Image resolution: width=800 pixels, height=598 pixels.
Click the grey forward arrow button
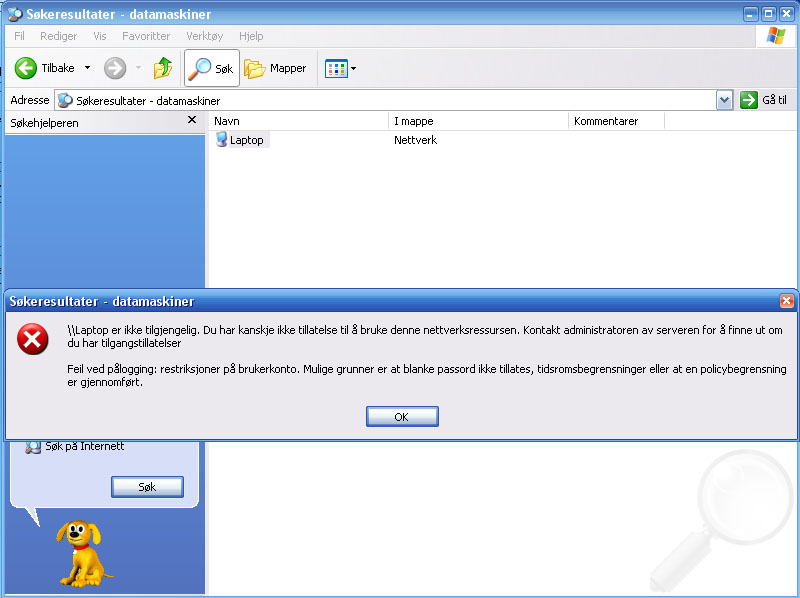pyautogui.click(x=115, y=68)
